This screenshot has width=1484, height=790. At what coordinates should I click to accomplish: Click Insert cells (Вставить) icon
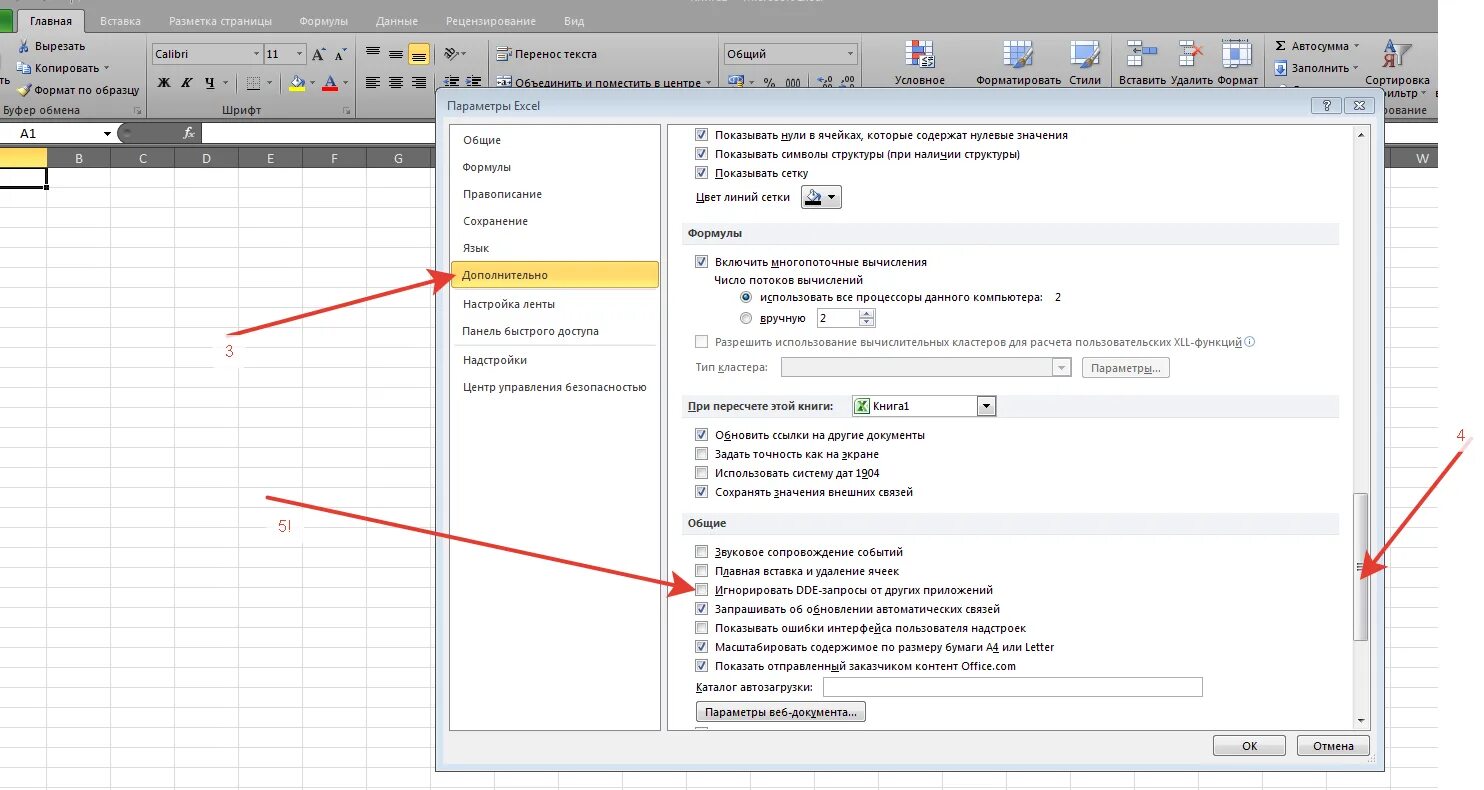(1141, 54)
